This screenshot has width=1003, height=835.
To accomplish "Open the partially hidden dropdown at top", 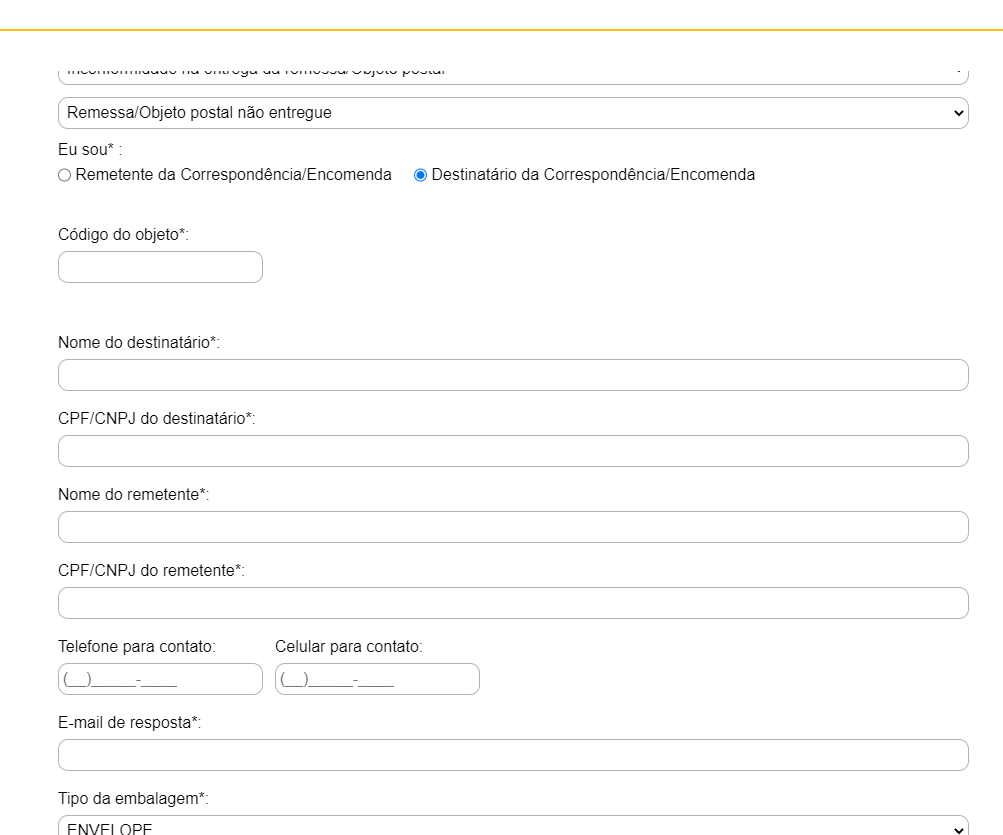I will click(513, 76).
